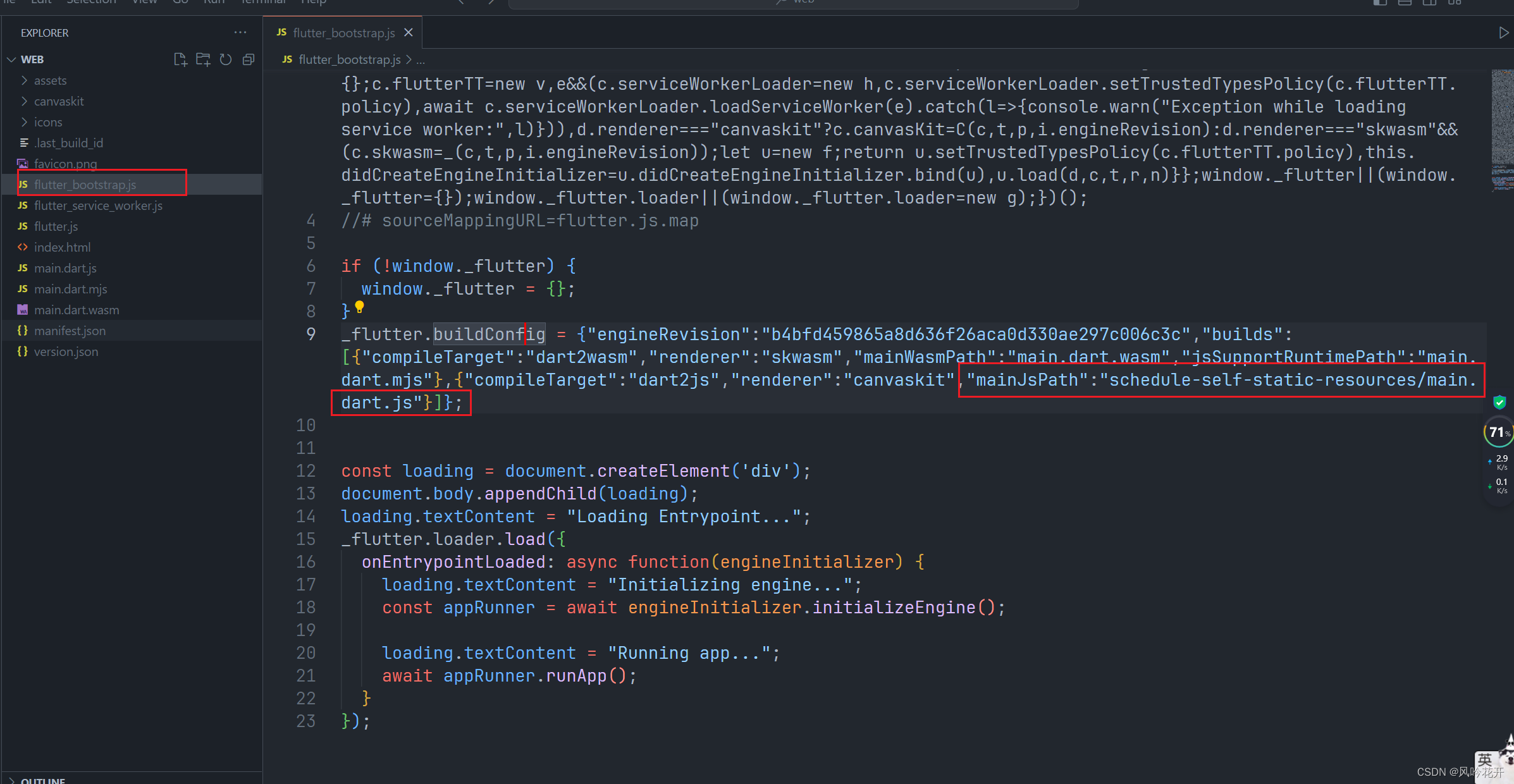Click line number 9 in the gutter

(311, 334)
